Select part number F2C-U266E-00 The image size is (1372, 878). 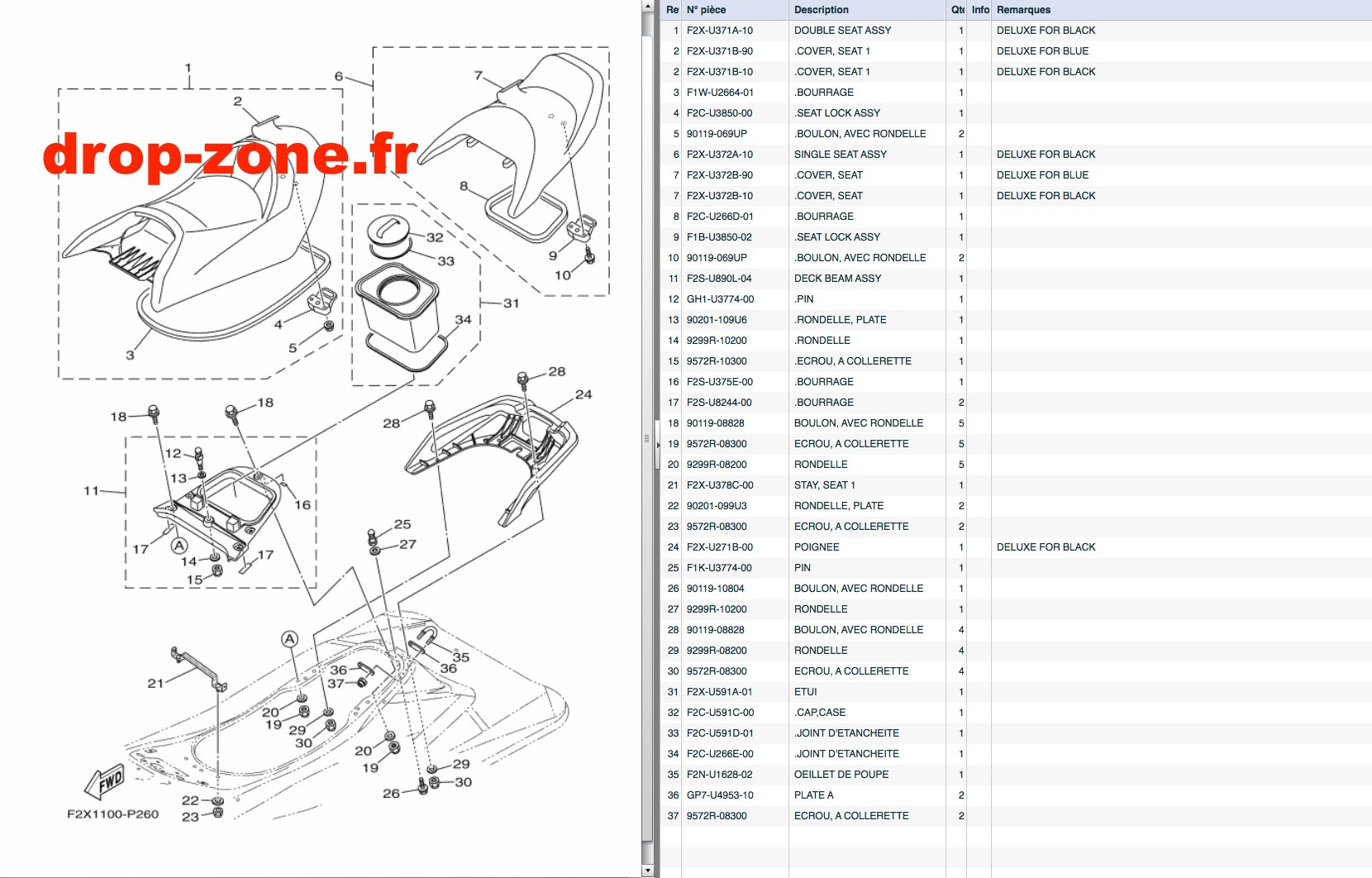click(x=720, y=754)
